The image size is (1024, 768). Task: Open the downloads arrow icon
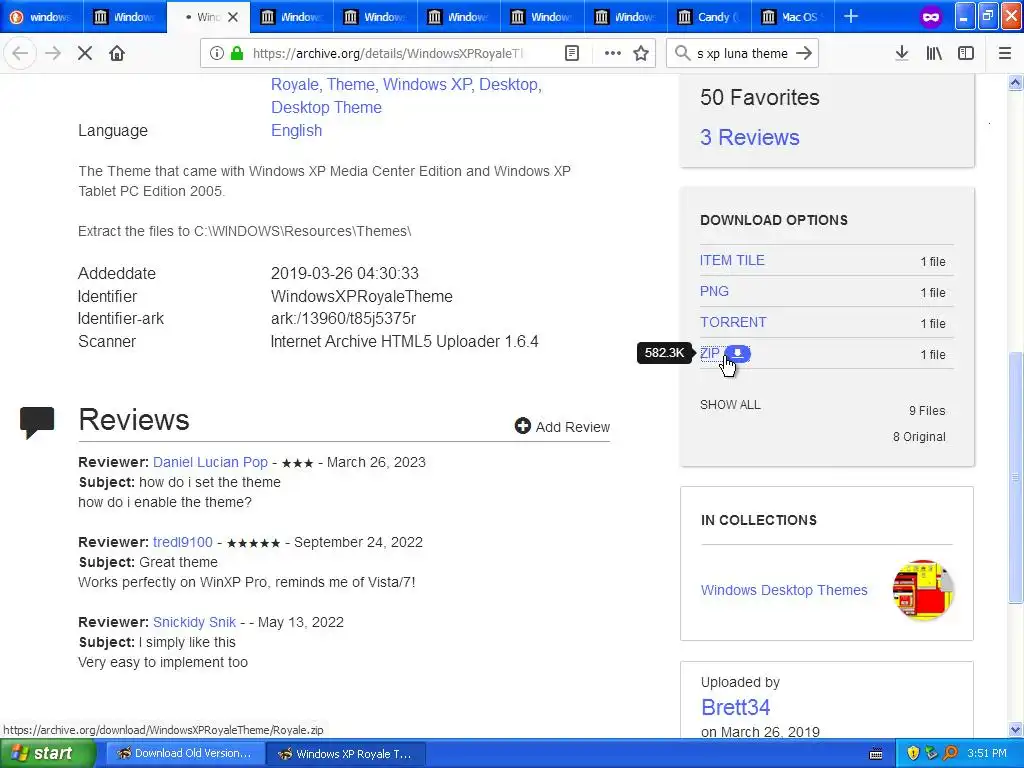[902, 54]
